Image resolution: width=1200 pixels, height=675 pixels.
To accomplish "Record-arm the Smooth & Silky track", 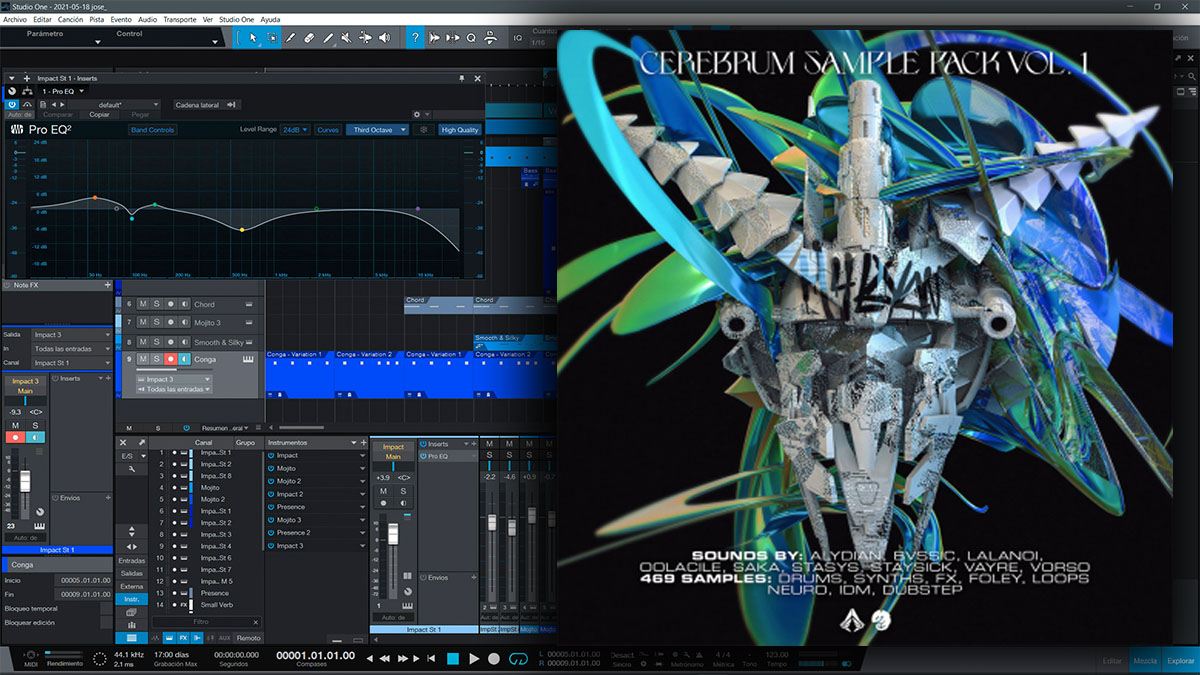I will 171,342.
